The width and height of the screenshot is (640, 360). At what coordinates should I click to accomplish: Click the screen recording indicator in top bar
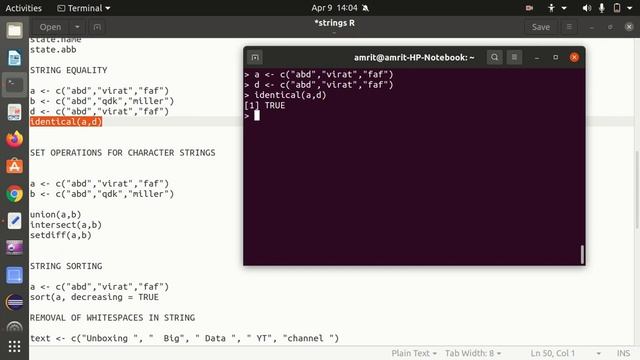click(529, 8)
